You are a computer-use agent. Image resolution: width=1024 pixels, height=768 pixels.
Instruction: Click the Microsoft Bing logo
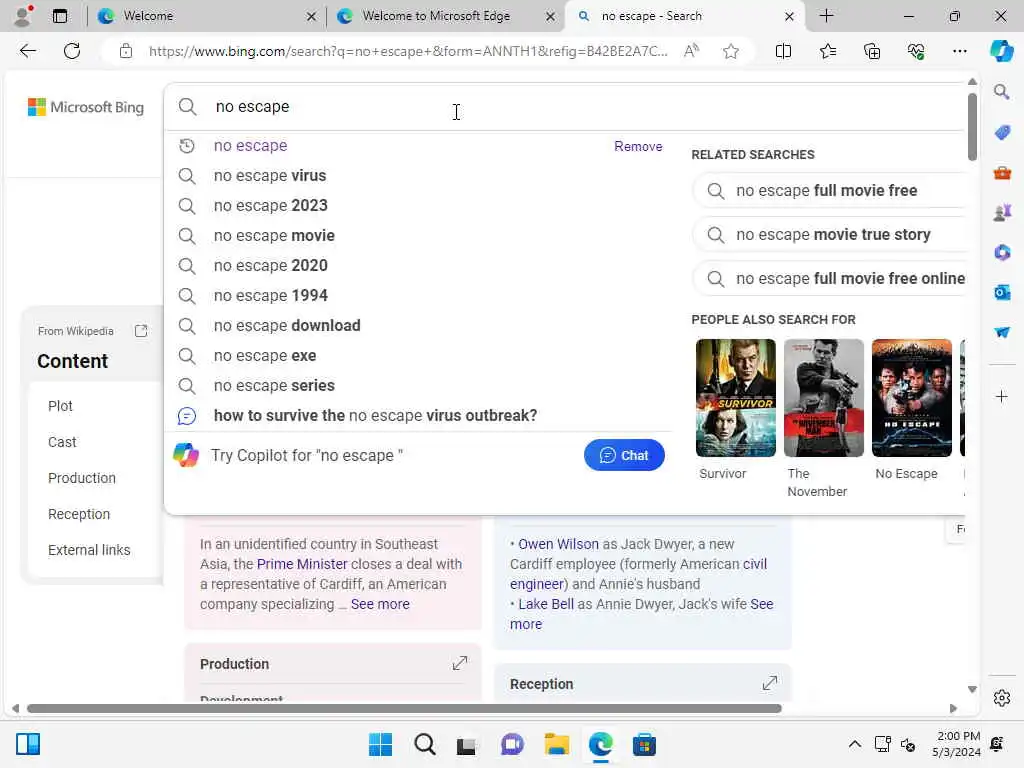[86, 107]
